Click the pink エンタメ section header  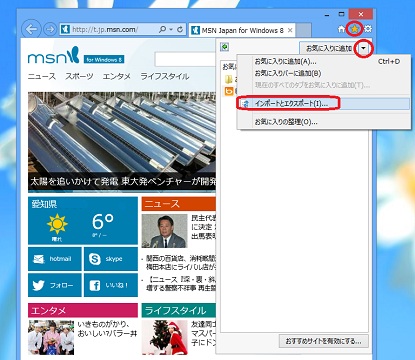click(x=83, y=310)
